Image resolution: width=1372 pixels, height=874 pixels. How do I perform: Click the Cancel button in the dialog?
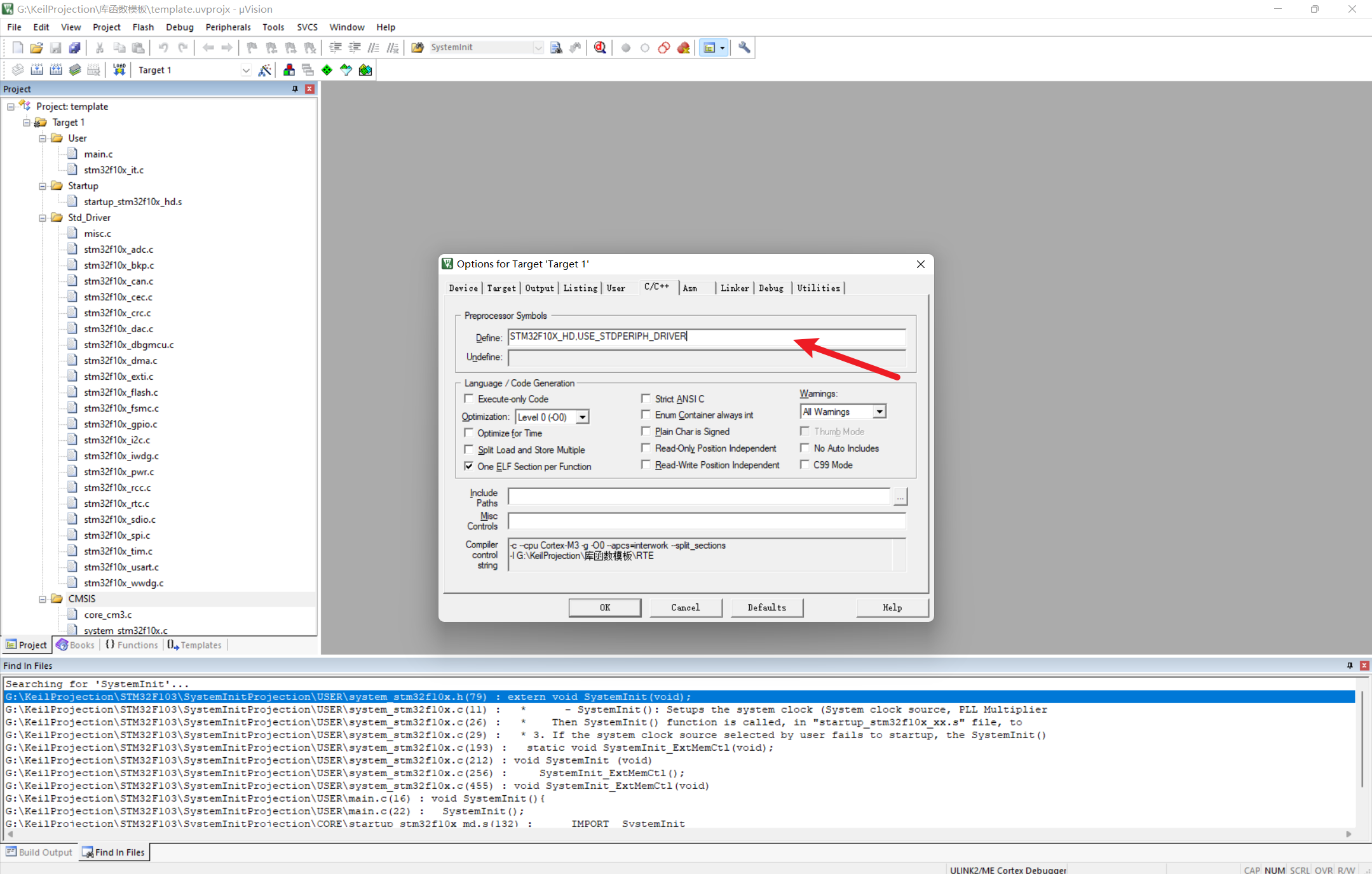coord(686,607)
